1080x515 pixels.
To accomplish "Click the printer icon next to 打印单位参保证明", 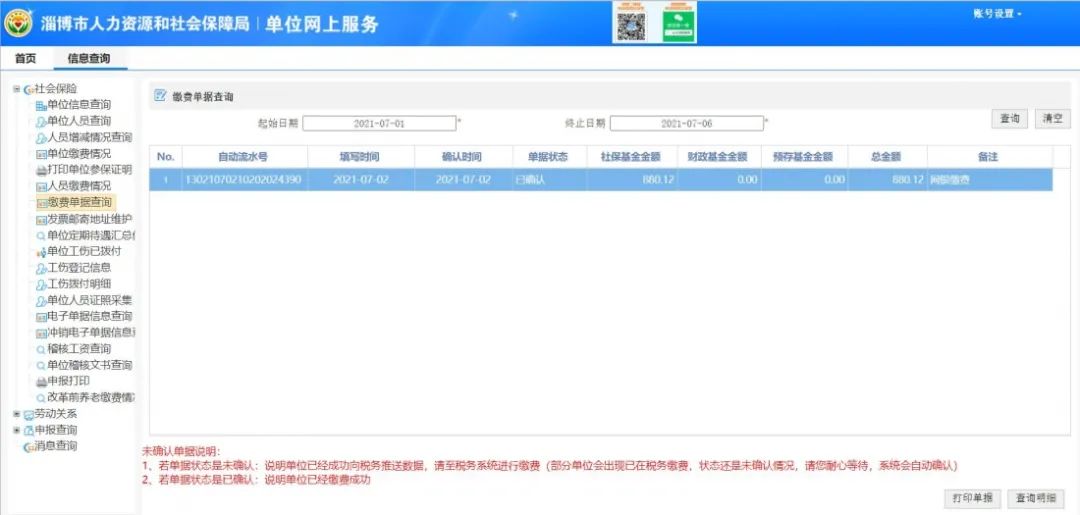I will pyautogui.click(x=41, y=170).
